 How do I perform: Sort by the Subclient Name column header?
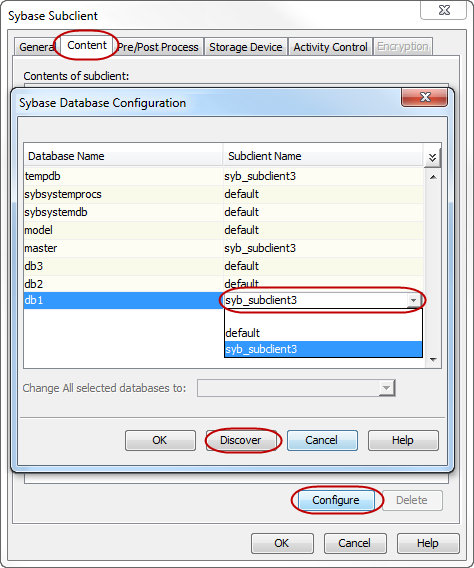pos(323,156)
